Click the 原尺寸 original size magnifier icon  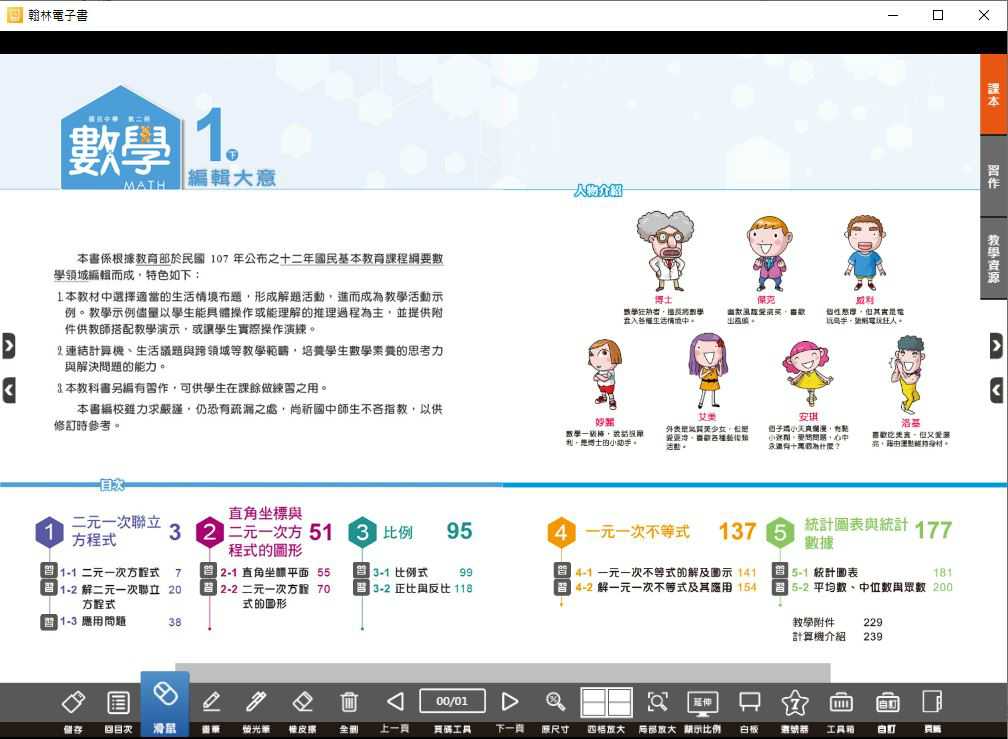(555, 702)
